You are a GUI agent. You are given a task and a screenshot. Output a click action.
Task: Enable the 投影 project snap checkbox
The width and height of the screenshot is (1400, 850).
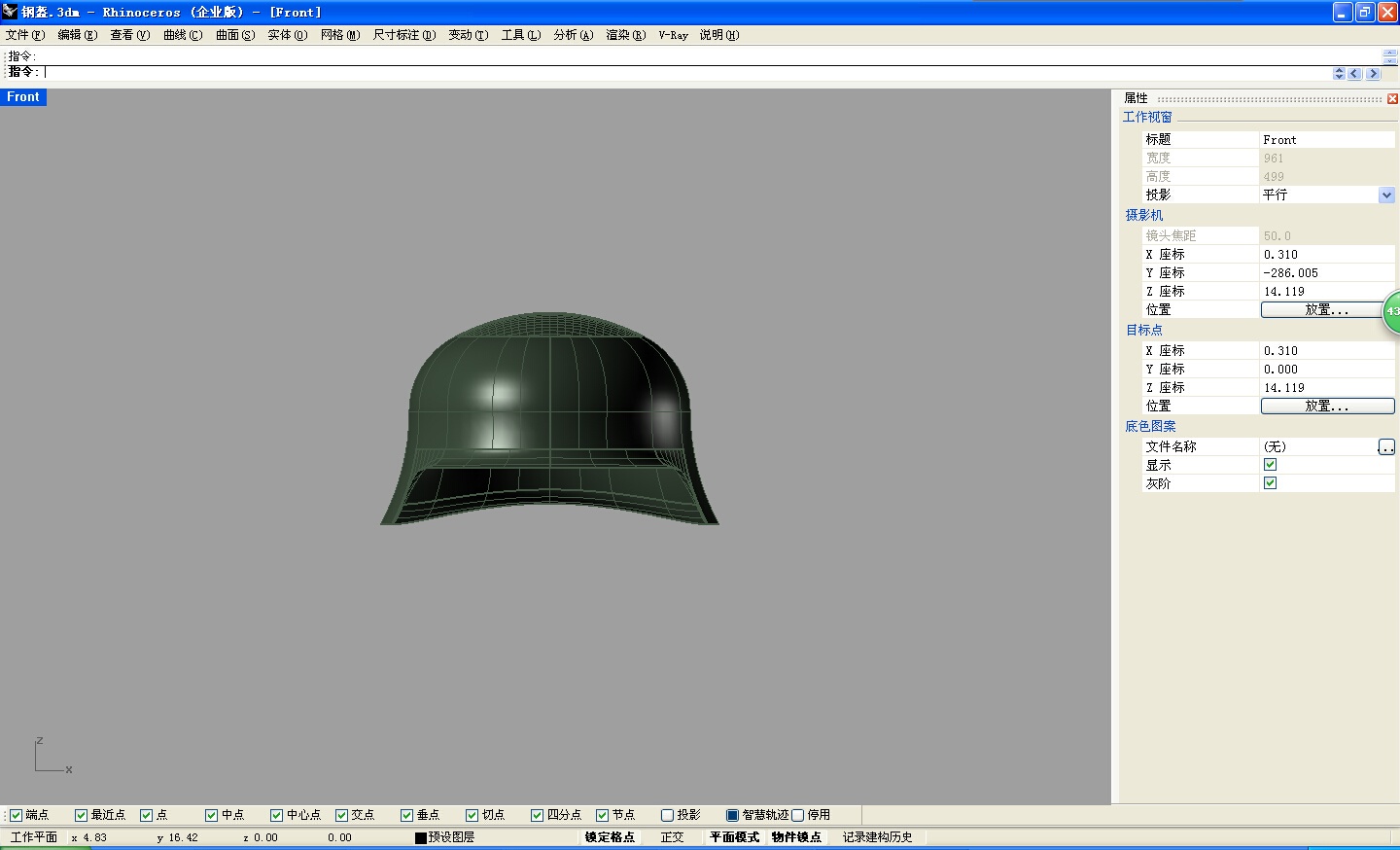pyautogui.click(x=667, y=815)
